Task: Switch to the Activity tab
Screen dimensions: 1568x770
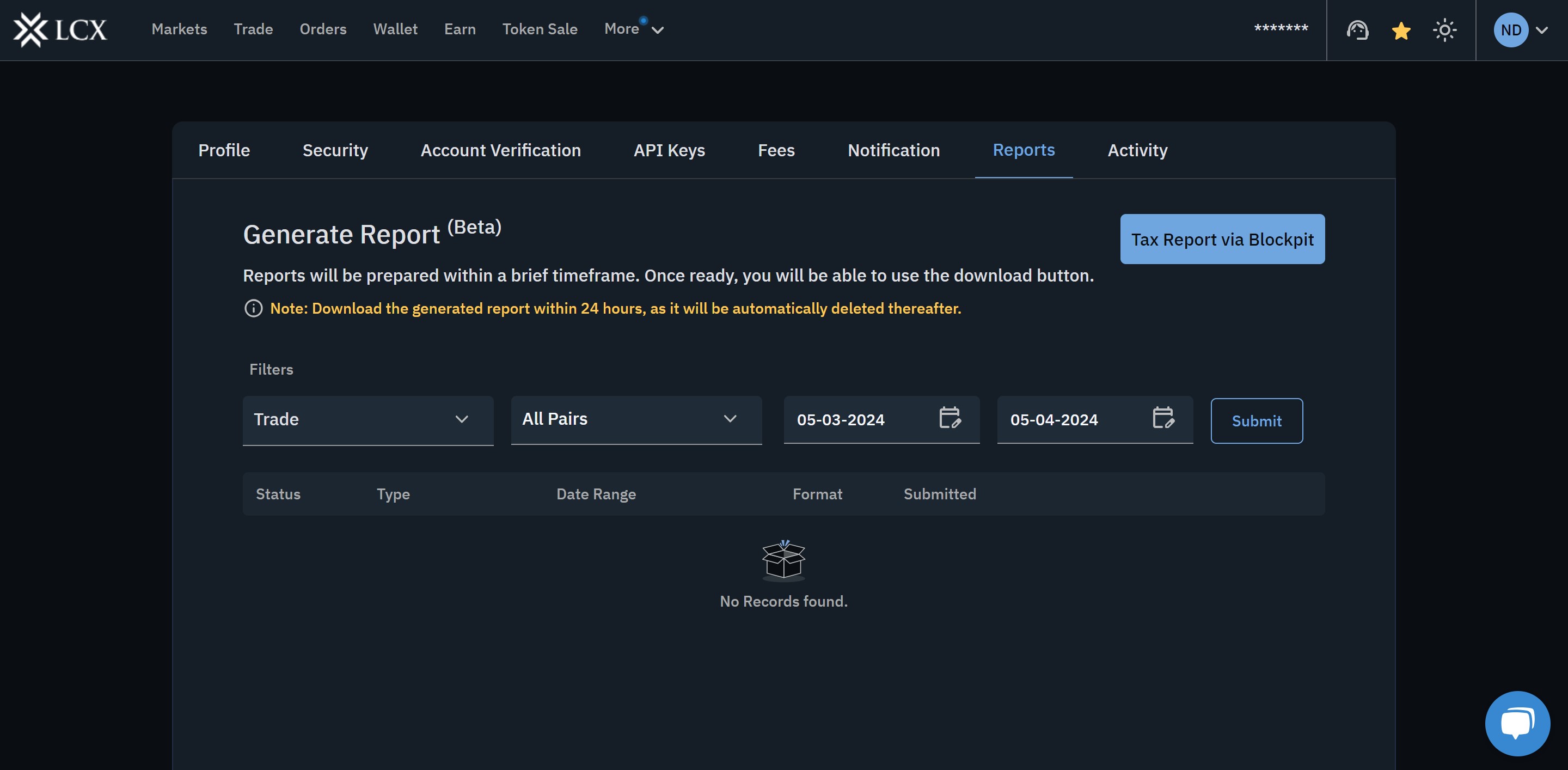Action: click(1137, 150)
